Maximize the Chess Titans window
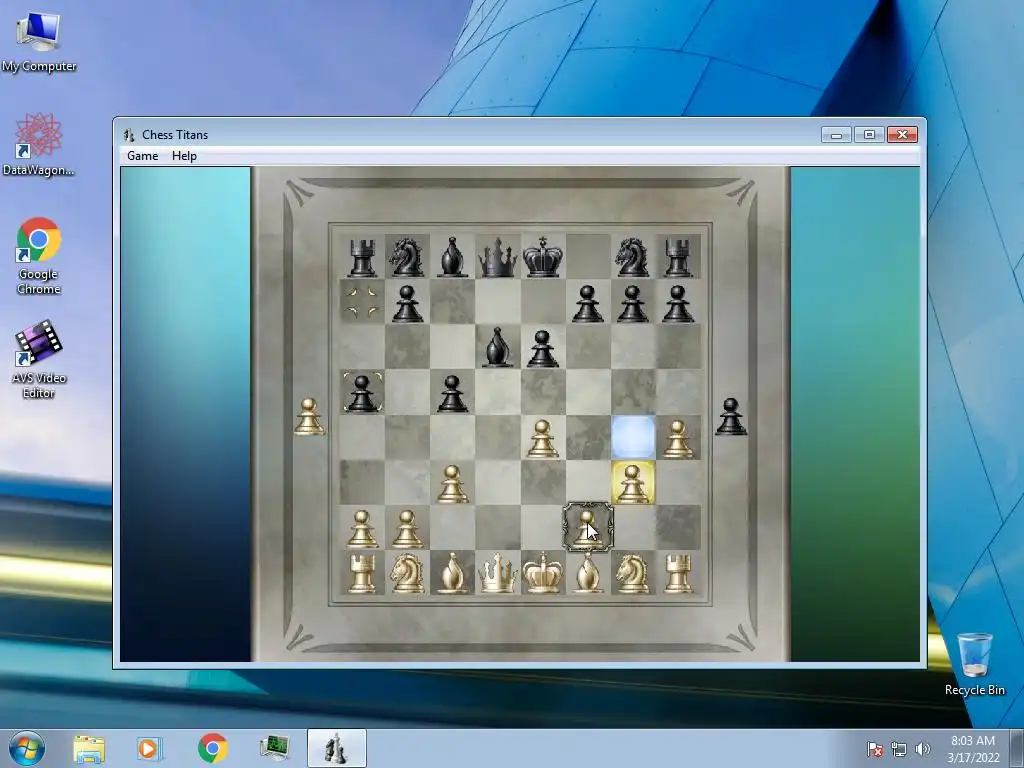This screenshot has height=768, width=1024. [x=869, y=135]
